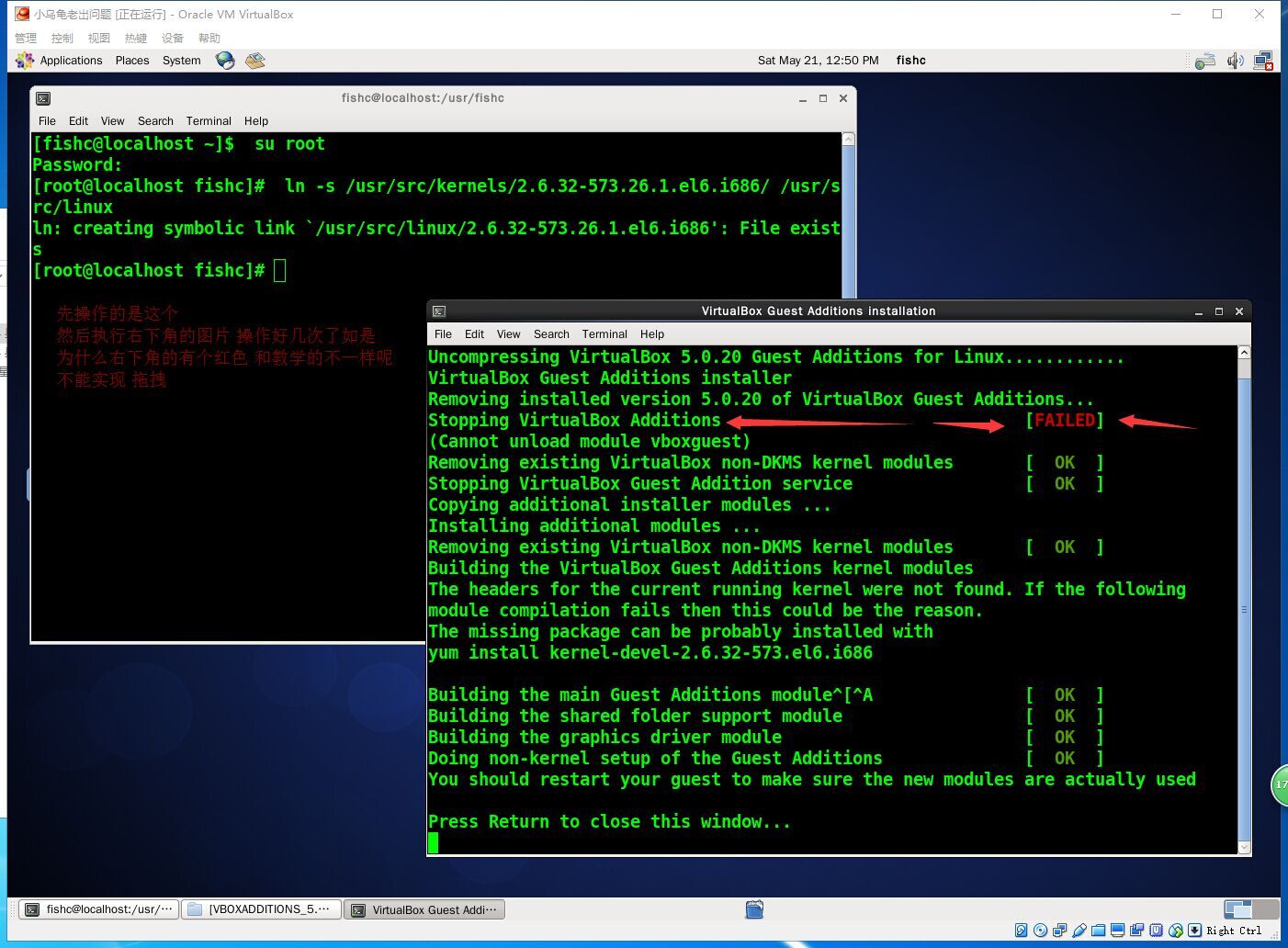Open fishc user menu in panel

click(x=910, y=61)
